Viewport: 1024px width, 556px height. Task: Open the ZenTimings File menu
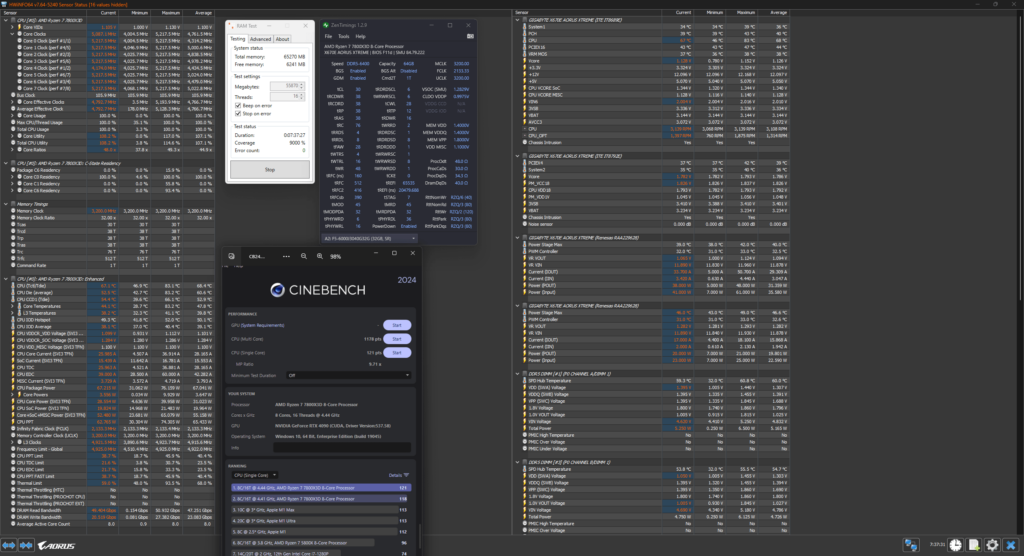(x=328, y=37)
